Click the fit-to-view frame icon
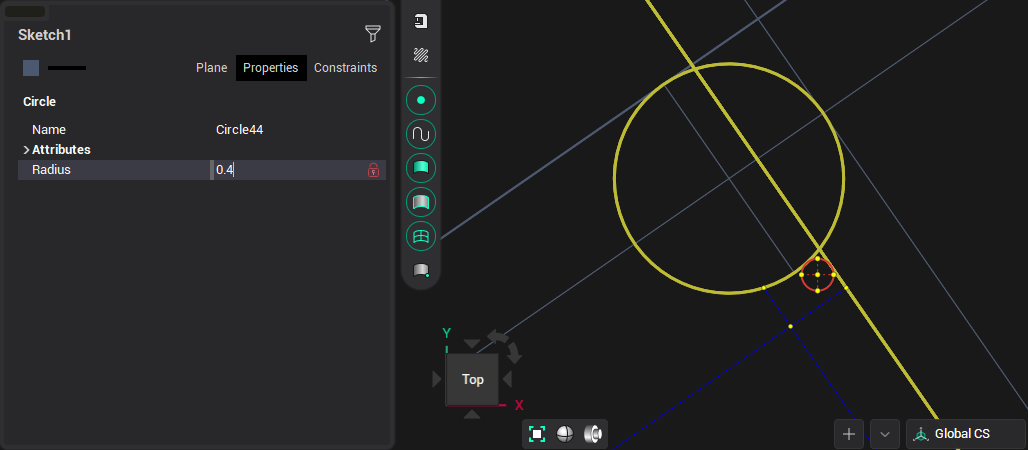The image size is (1028, 450). 537,434
